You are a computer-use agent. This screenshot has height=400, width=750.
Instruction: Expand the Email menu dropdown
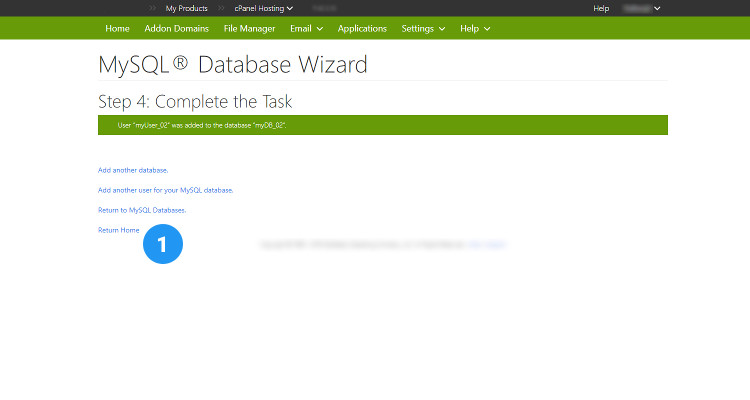pyautogui.click(x=307, y=29)
